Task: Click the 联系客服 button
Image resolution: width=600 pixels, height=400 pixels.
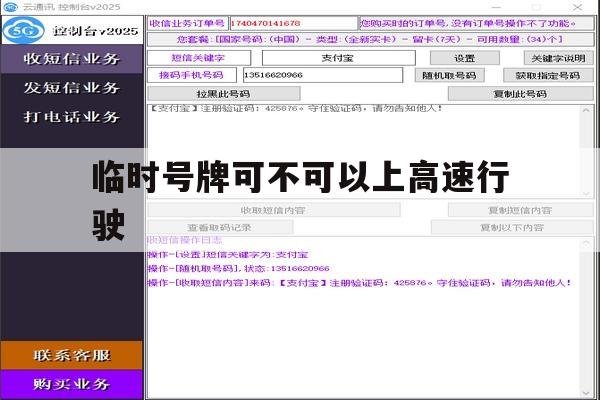Action: (72, 355)
